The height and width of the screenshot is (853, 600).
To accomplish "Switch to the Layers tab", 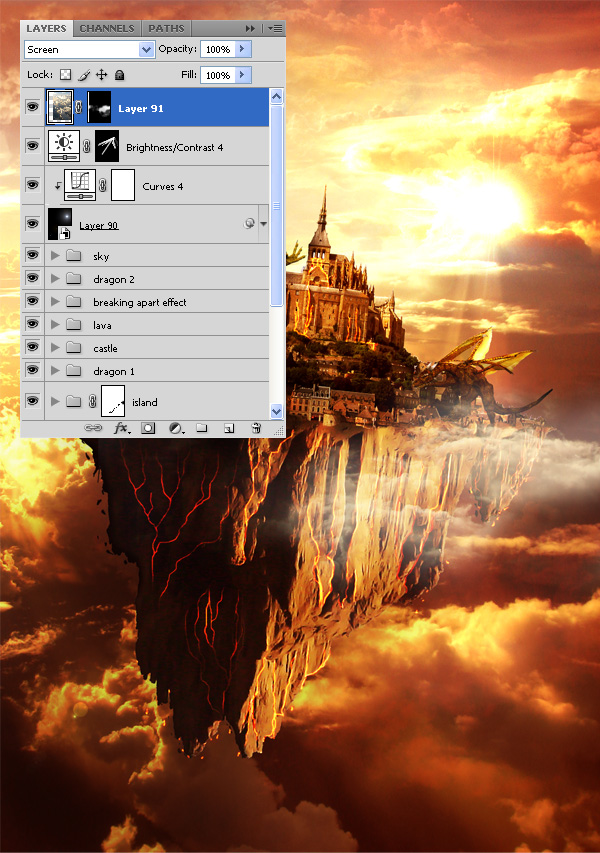I will pyautogui.click(x=46, y=28).
